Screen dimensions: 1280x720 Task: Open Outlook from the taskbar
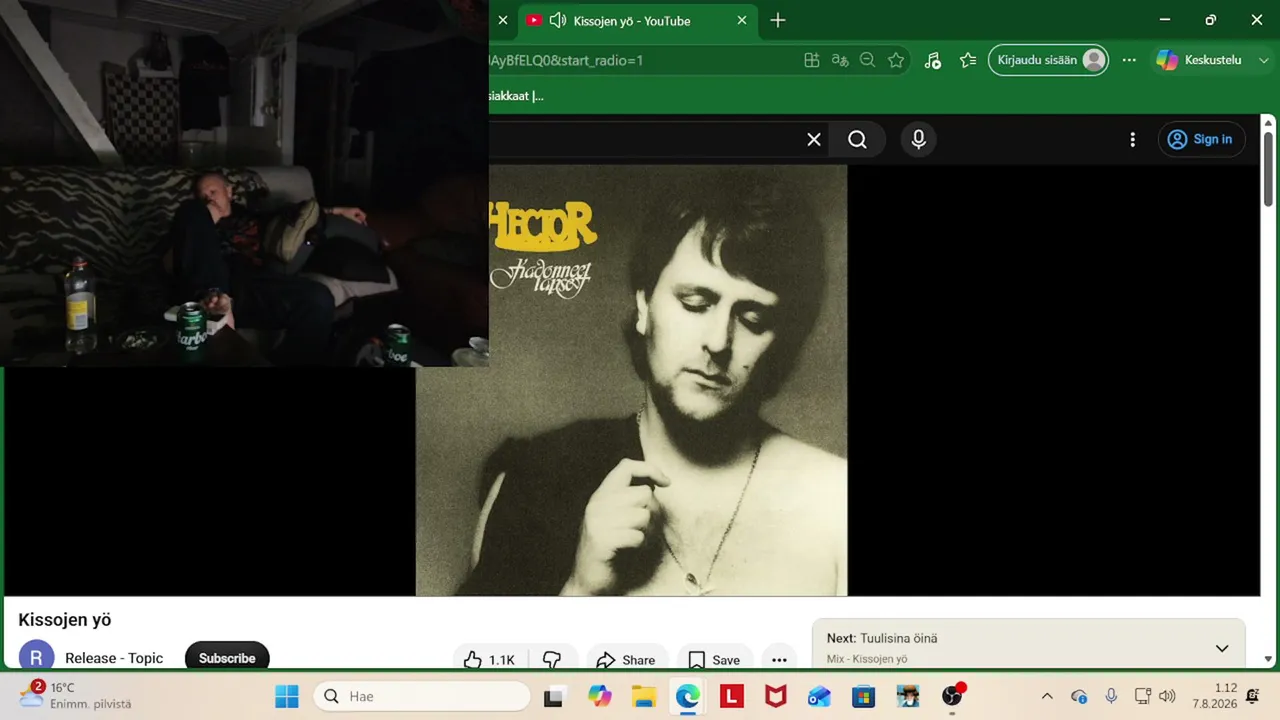(820, 696)
